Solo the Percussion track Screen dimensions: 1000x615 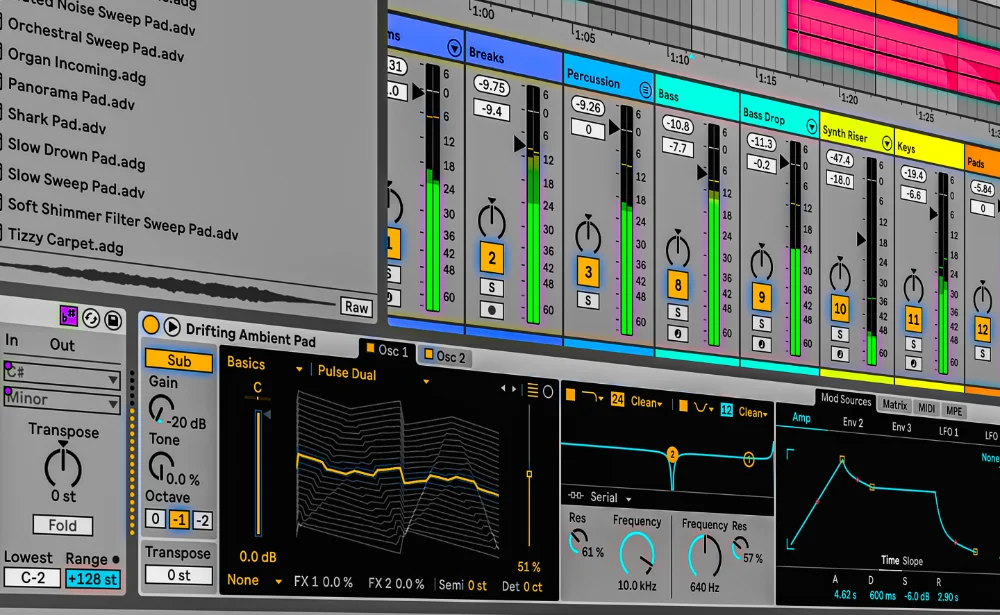(x=588, y=301)
